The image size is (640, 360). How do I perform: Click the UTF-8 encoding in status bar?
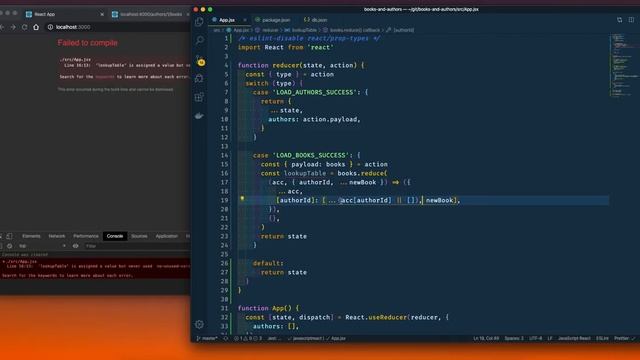pyautogui.click(x=536, y=338)
